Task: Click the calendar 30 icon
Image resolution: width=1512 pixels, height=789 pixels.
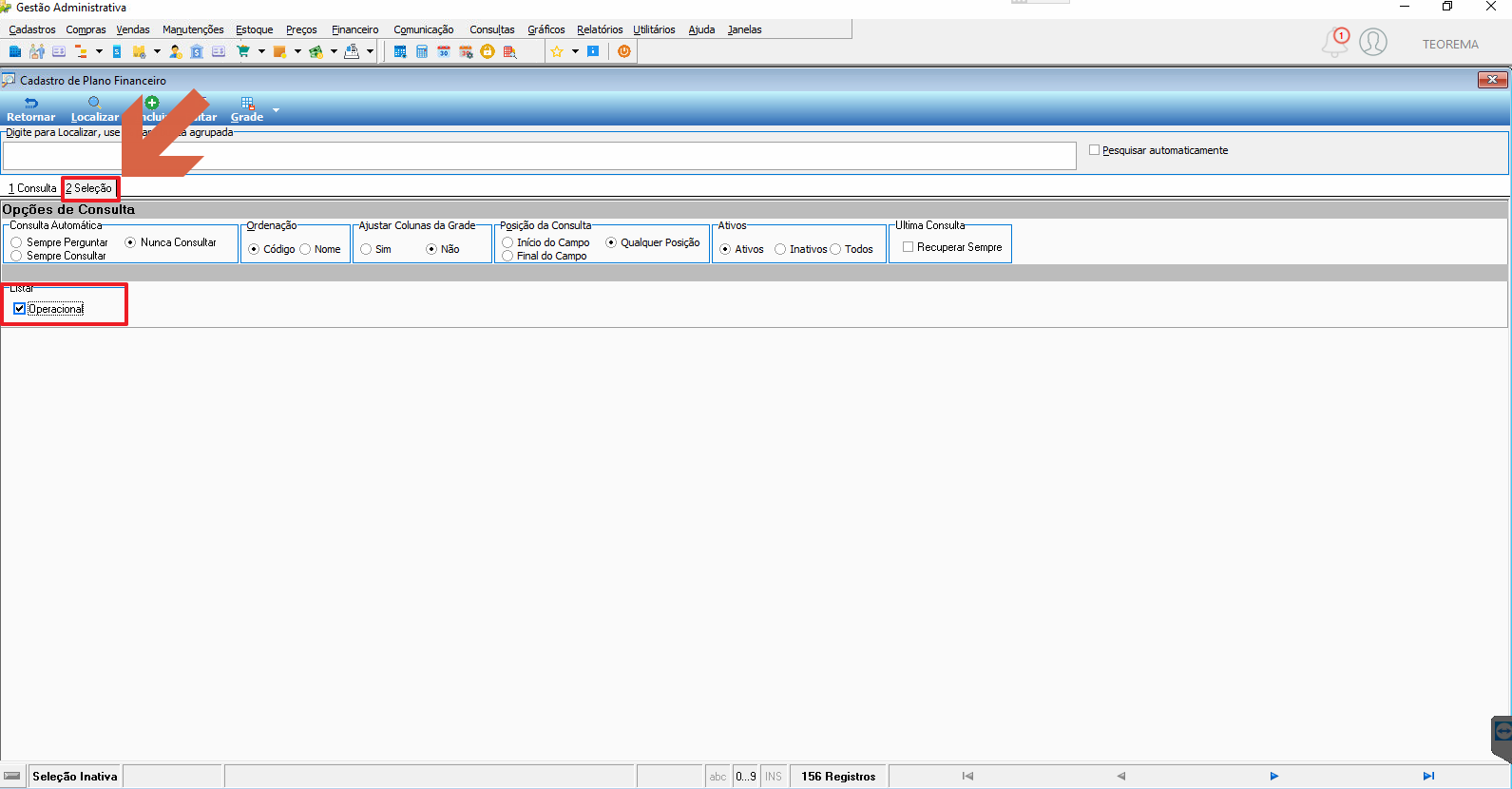Action: click(444, 51)
